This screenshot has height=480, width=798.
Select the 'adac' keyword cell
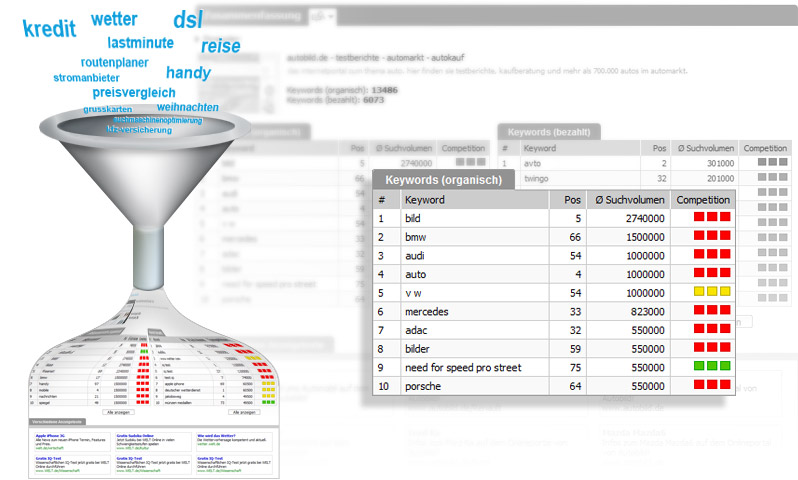pos(416,330)
